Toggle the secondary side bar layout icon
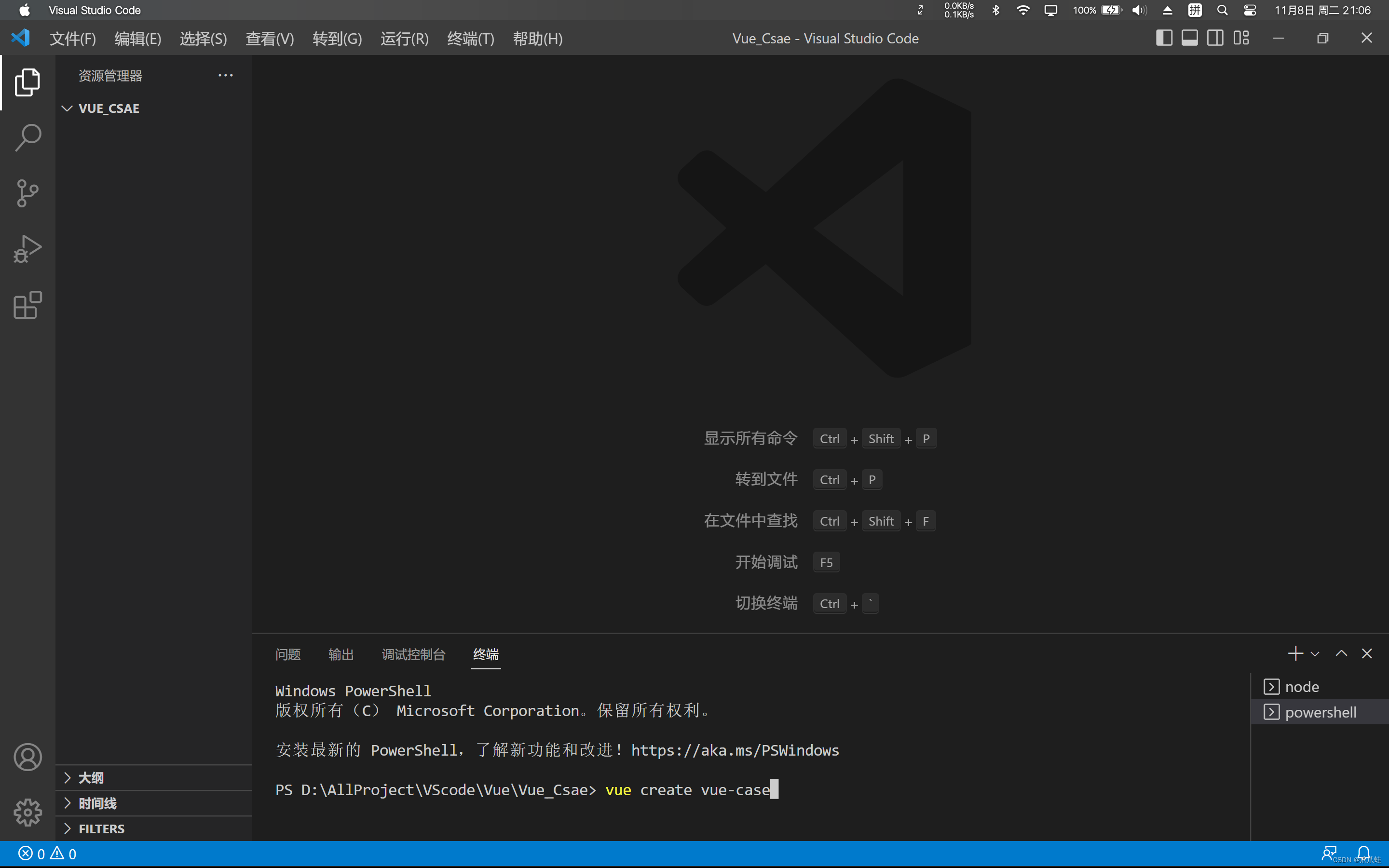 click(x=1215, y=38)
